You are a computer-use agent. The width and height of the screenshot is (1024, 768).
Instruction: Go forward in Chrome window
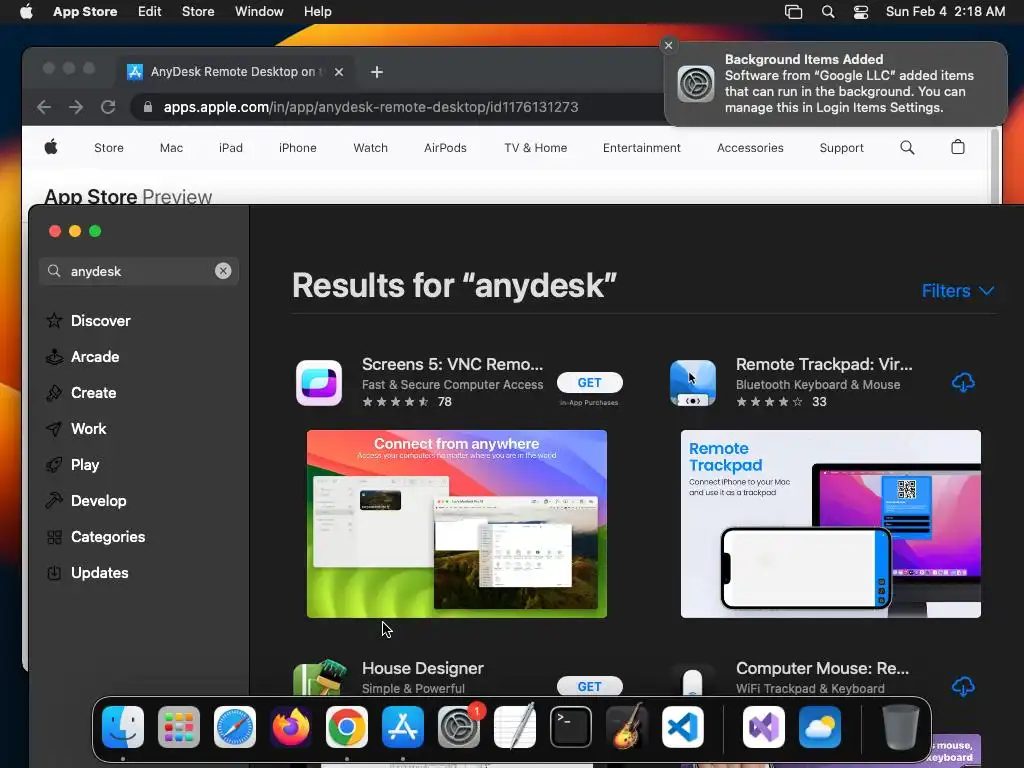click(76, 107)
